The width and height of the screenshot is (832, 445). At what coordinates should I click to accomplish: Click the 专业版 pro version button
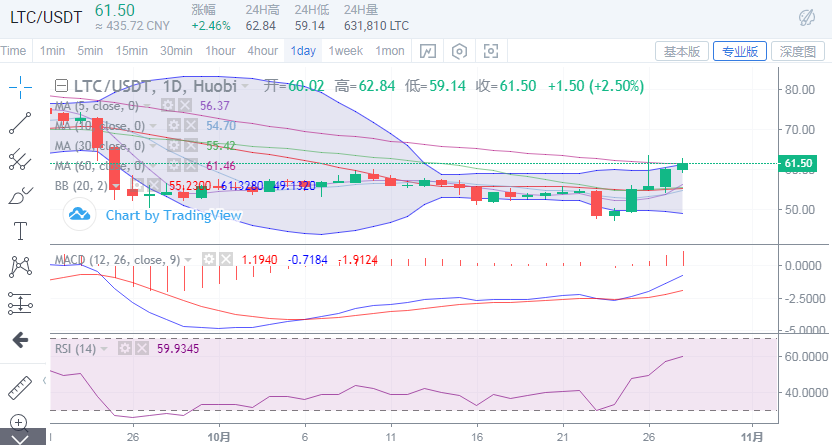point(740,51)
